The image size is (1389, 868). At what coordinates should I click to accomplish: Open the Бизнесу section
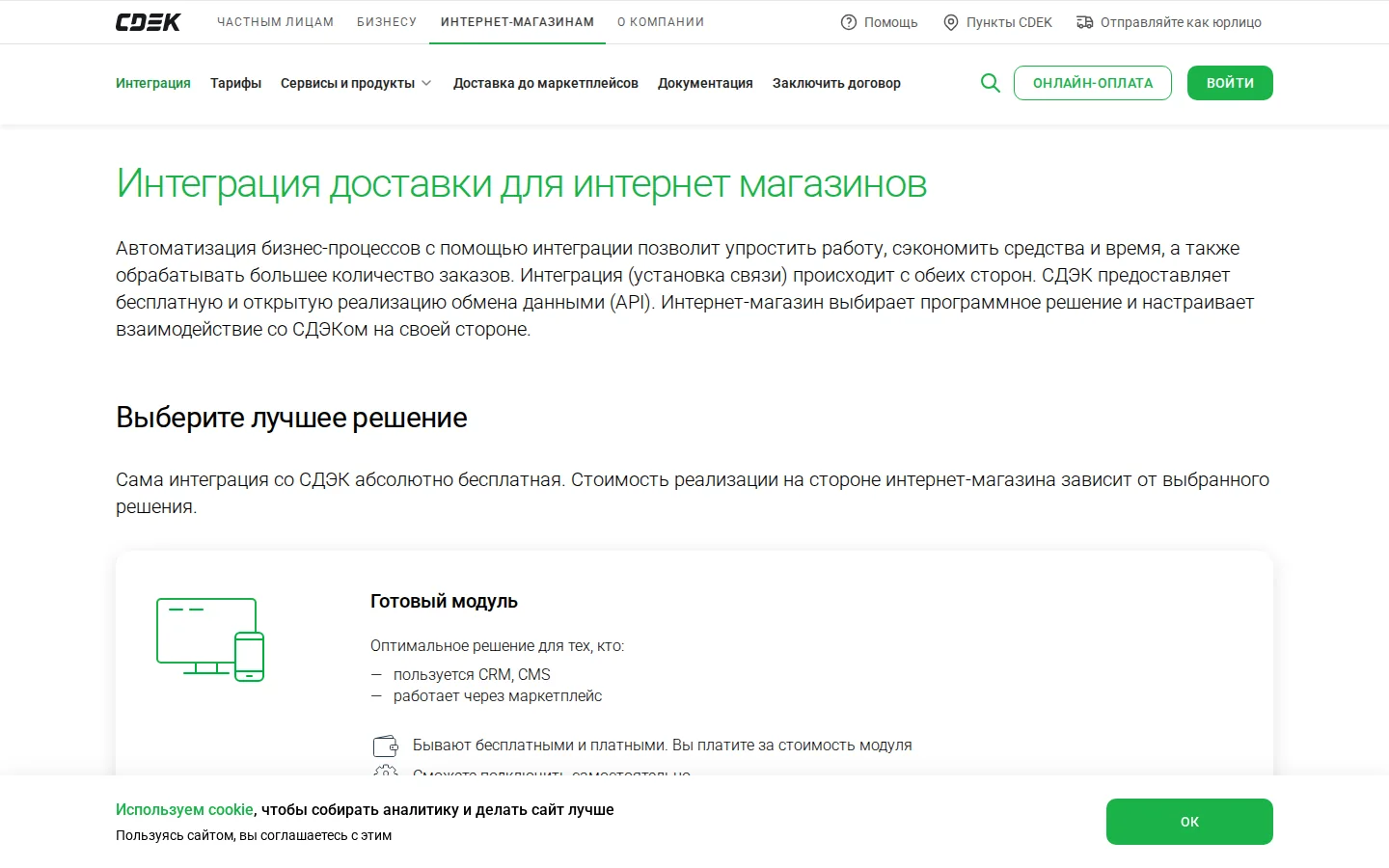tap(387, 22)
